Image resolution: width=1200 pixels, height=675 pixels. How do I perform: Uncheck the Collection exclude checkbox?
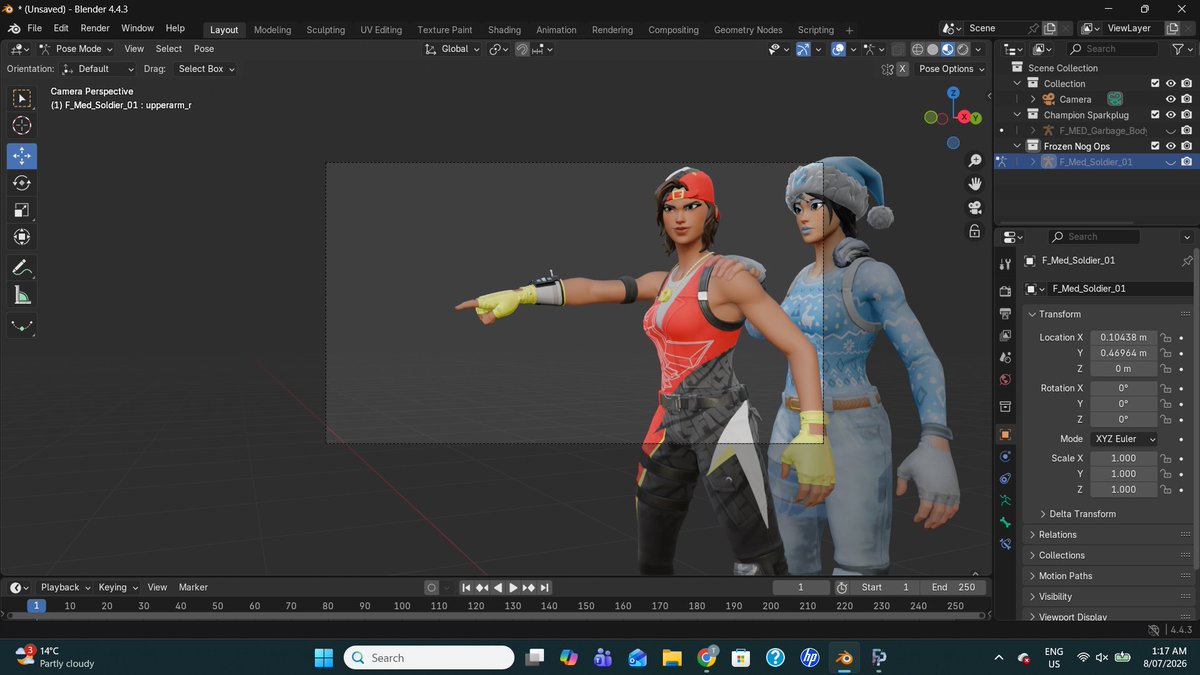pos(1155,84)
